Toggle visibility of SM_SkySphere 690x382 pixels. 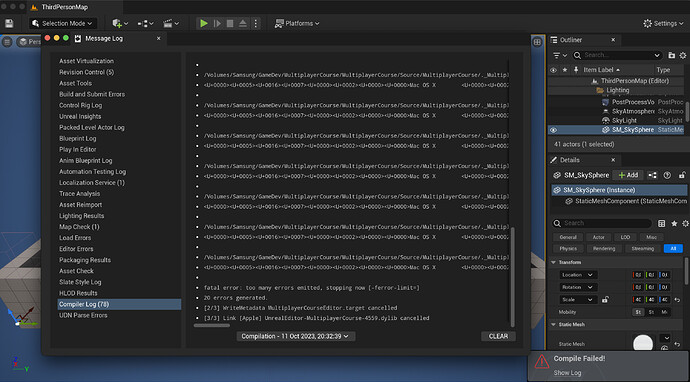point(554,130)
